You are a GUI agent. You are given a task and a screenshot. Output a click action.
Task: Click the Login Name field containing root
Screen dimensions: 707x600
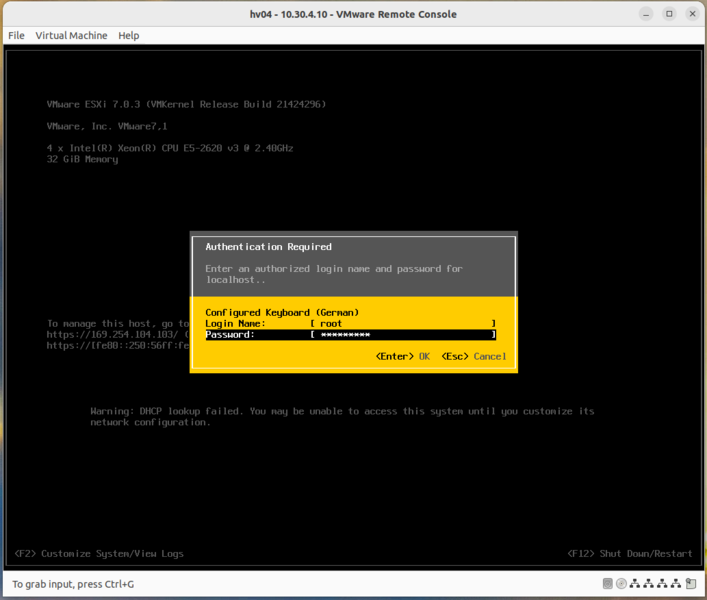point(402,324)
